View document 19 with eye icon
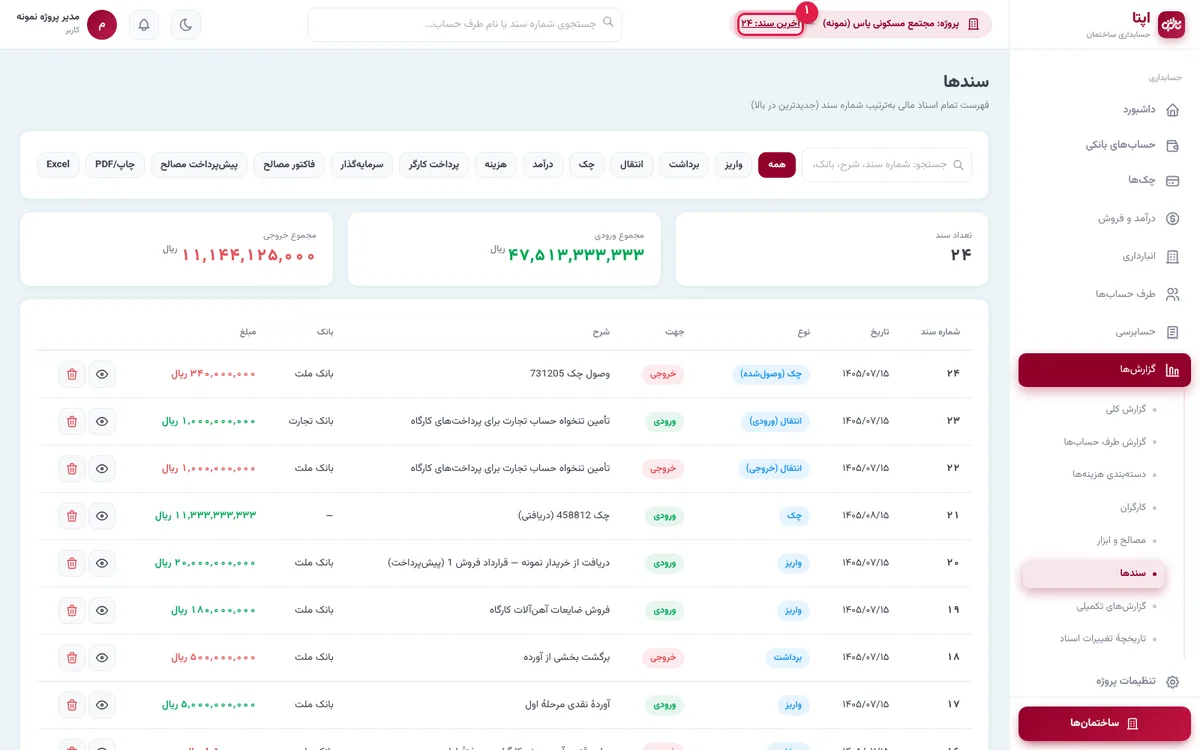This screenshot has width=1200, height=750. coord(102,610)
